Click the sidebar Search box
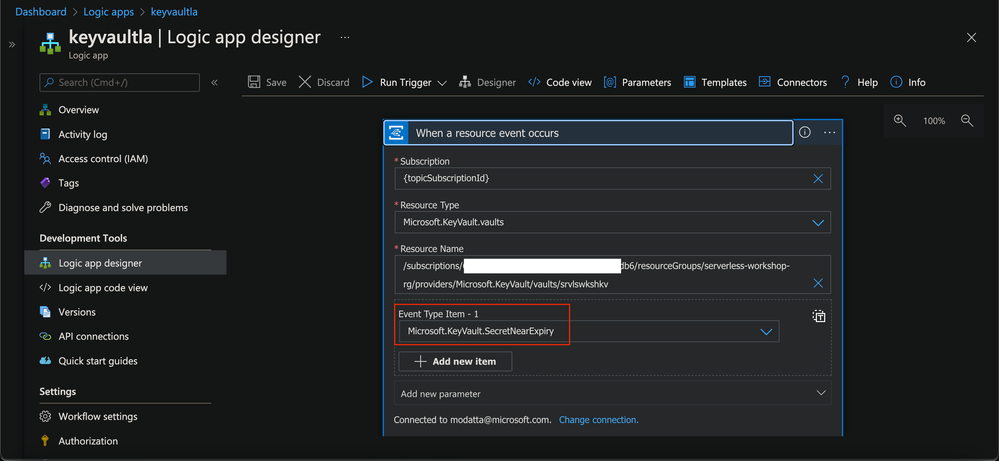 coord(120,82)
